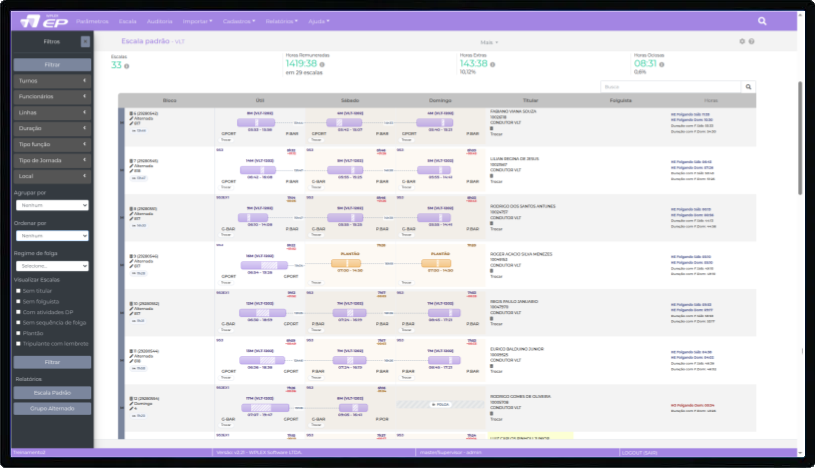Click the small icon under Condutor VLT for Lilian Regina de Jesus
The image size is (815, 468).
(x=492, y=176)
